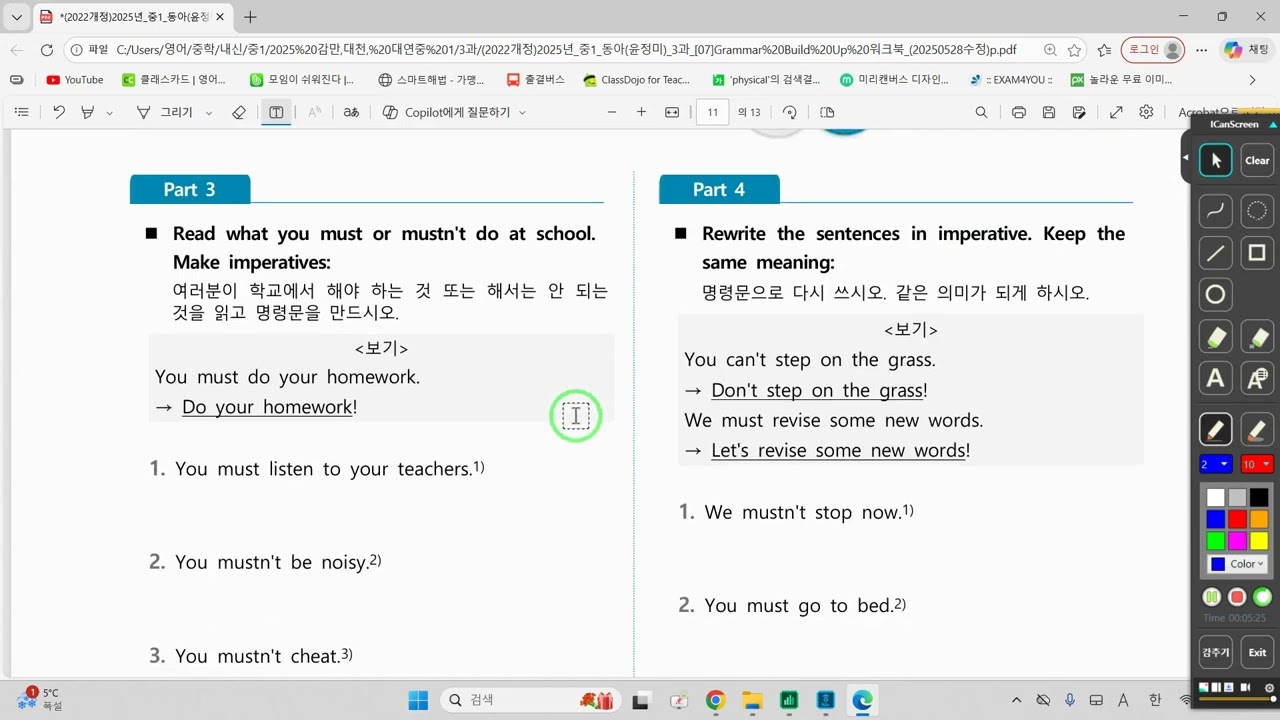Click the 감추기 hide button
This screenshot has height=720, width=1280.
click(x=1215, y=652)
